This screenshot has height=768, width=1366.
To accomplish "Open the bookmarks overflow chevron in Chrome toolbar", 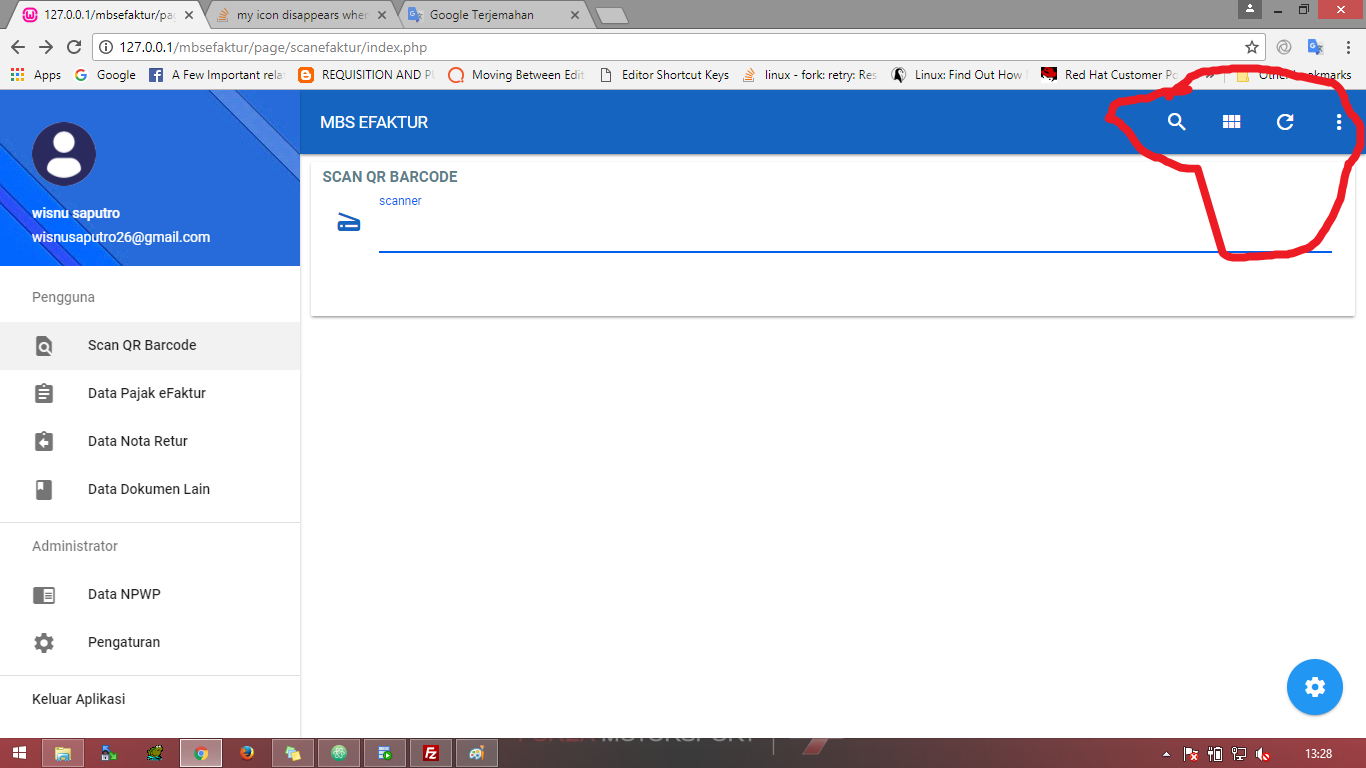I will (x=1211, y=74).
